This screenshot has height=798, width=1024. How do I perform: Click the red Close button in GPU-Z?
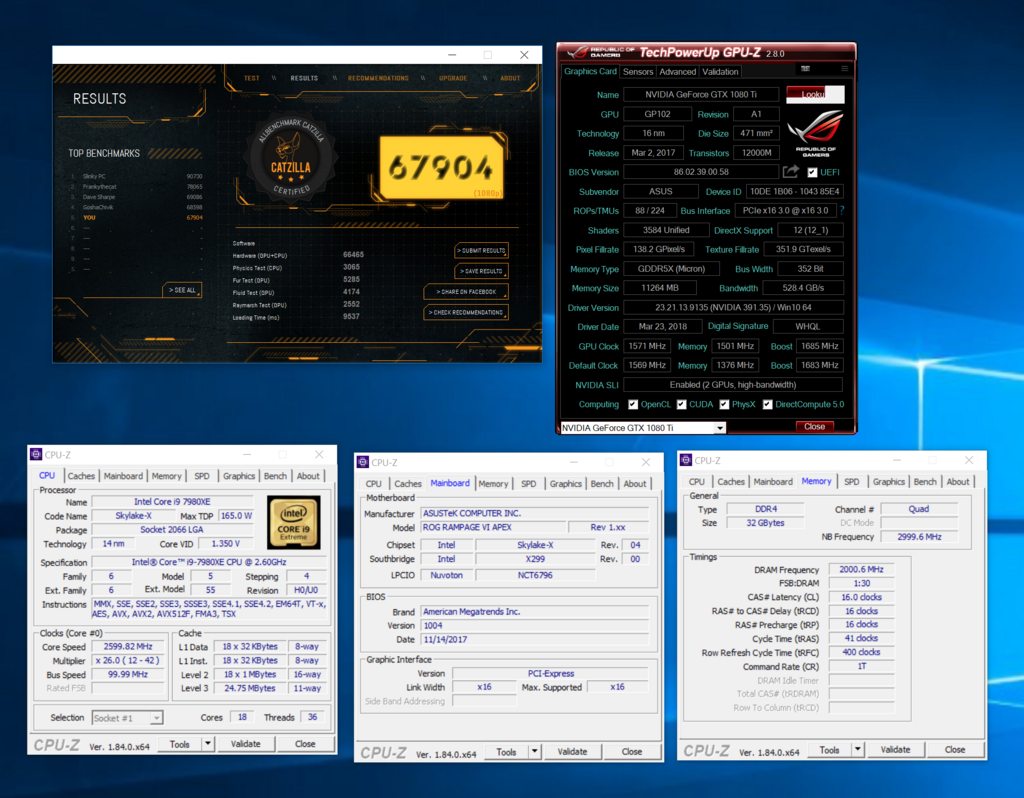(814, 426)
